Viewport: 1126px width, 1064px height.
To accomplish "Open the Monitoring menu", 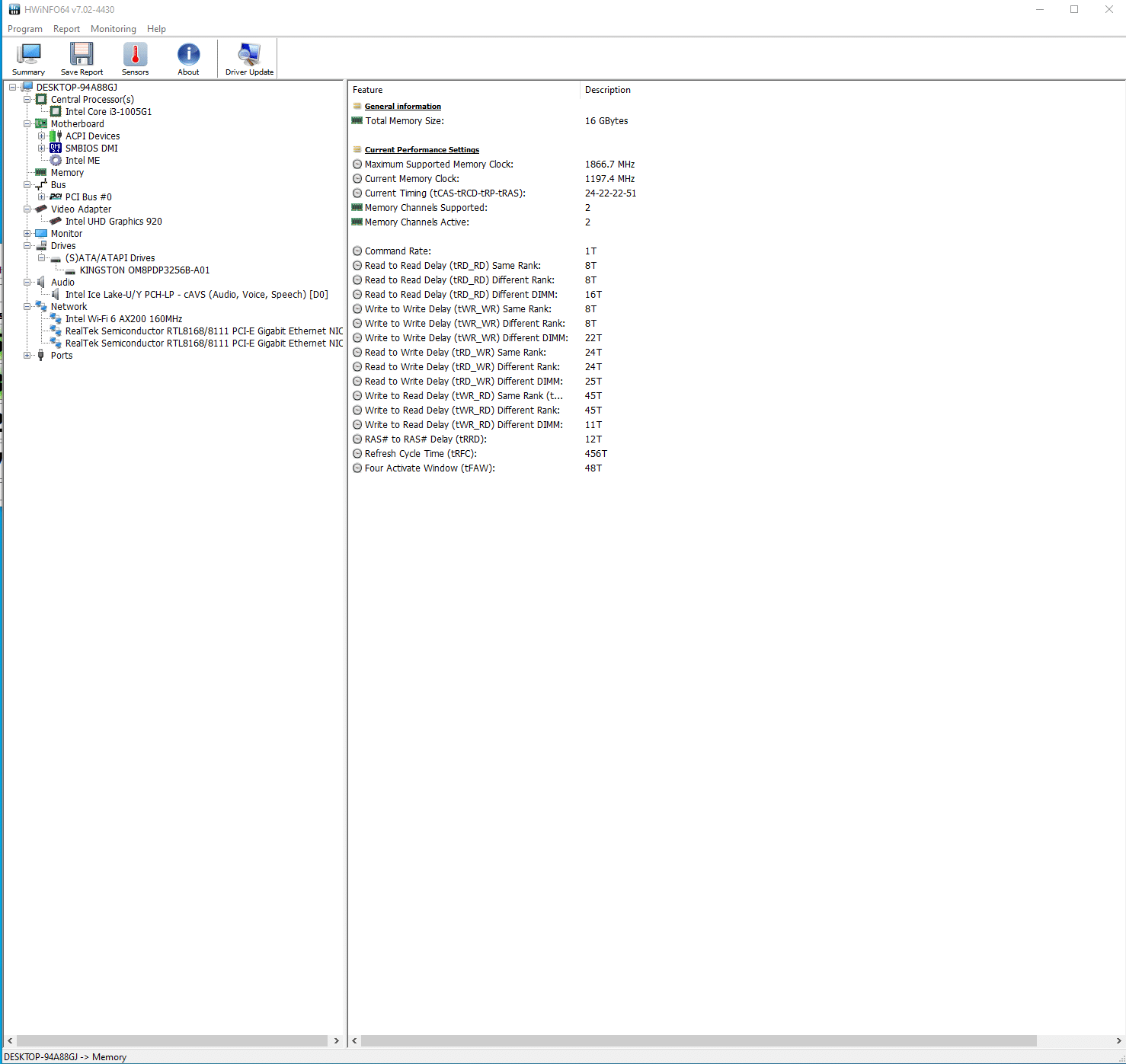I will pyautogui.click(x=113, y=29).
